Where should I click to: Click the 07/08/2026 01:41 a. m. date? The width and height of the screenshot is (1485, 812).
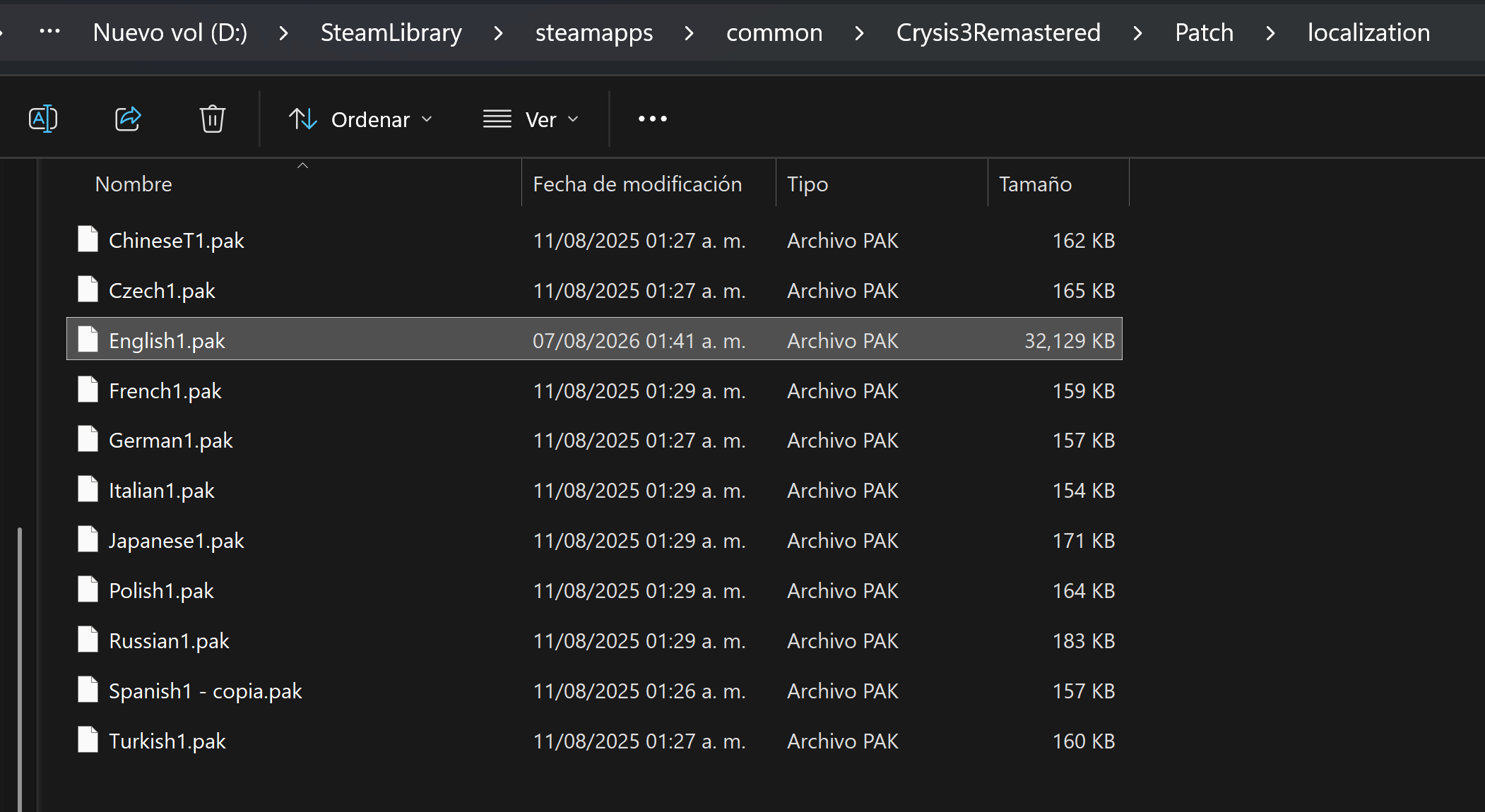click(639, 341)
